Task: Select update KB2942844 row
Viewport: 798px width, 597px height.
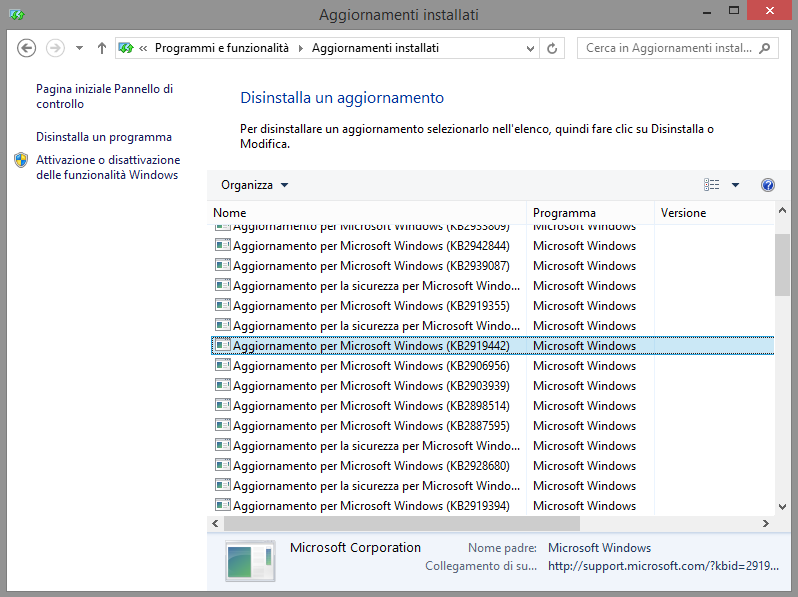Action: point(493,246)
